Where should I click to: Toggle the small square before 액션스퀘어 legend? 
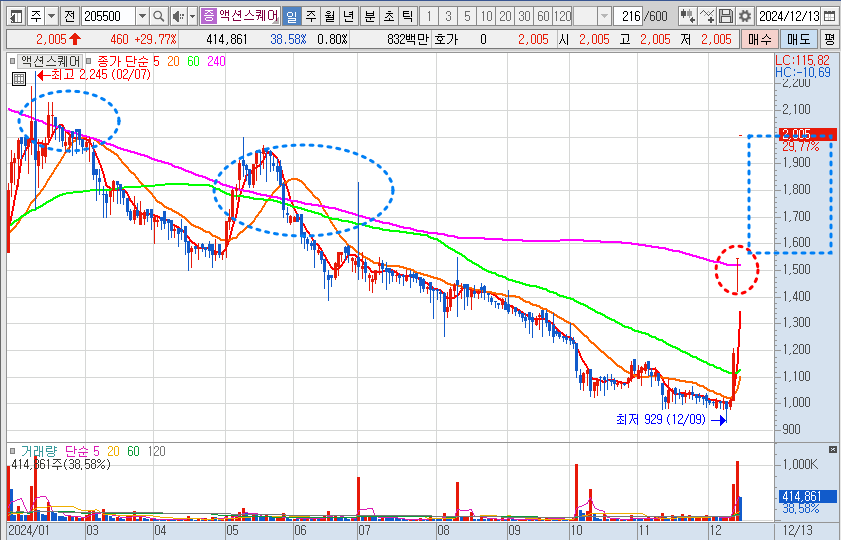point(12,61)
